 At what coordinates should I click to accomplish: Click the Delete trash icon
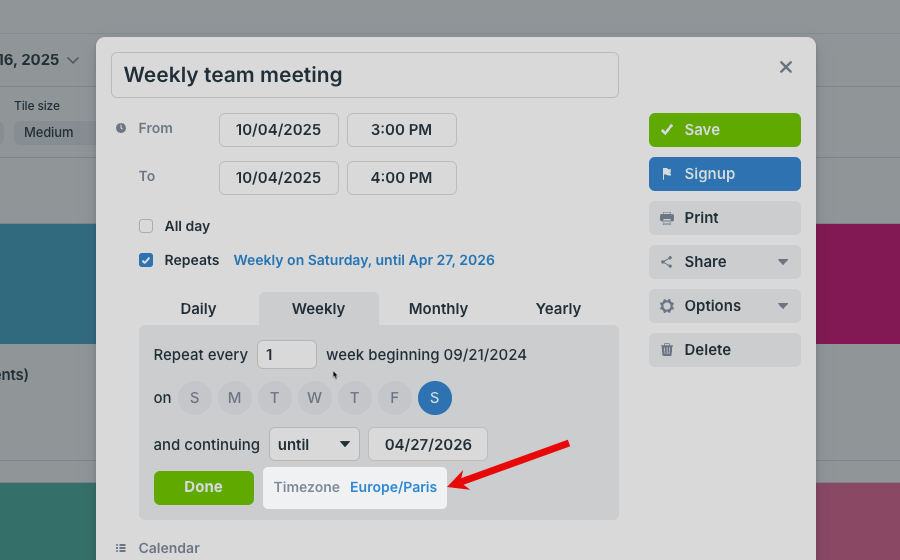point(667,350)
